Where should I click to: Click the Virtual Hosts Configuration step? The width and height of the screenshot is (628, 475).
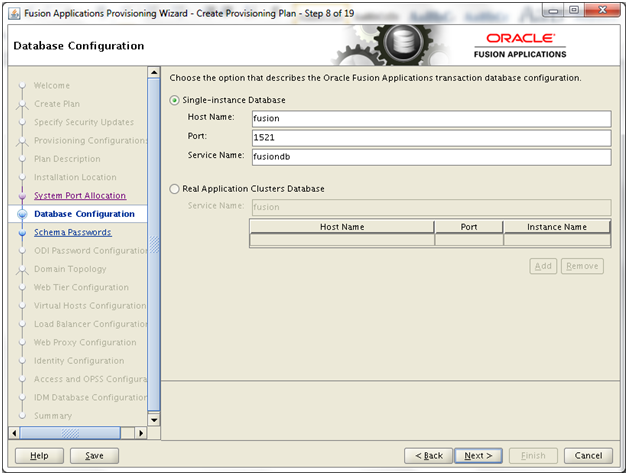click(x=90, y=306)
